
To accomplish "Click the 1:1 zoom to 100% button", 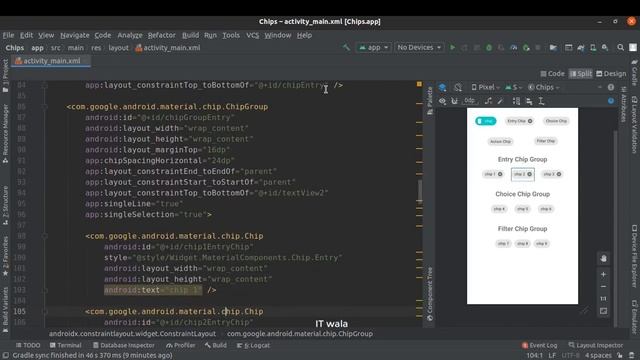I will click(x=603, y=299).
